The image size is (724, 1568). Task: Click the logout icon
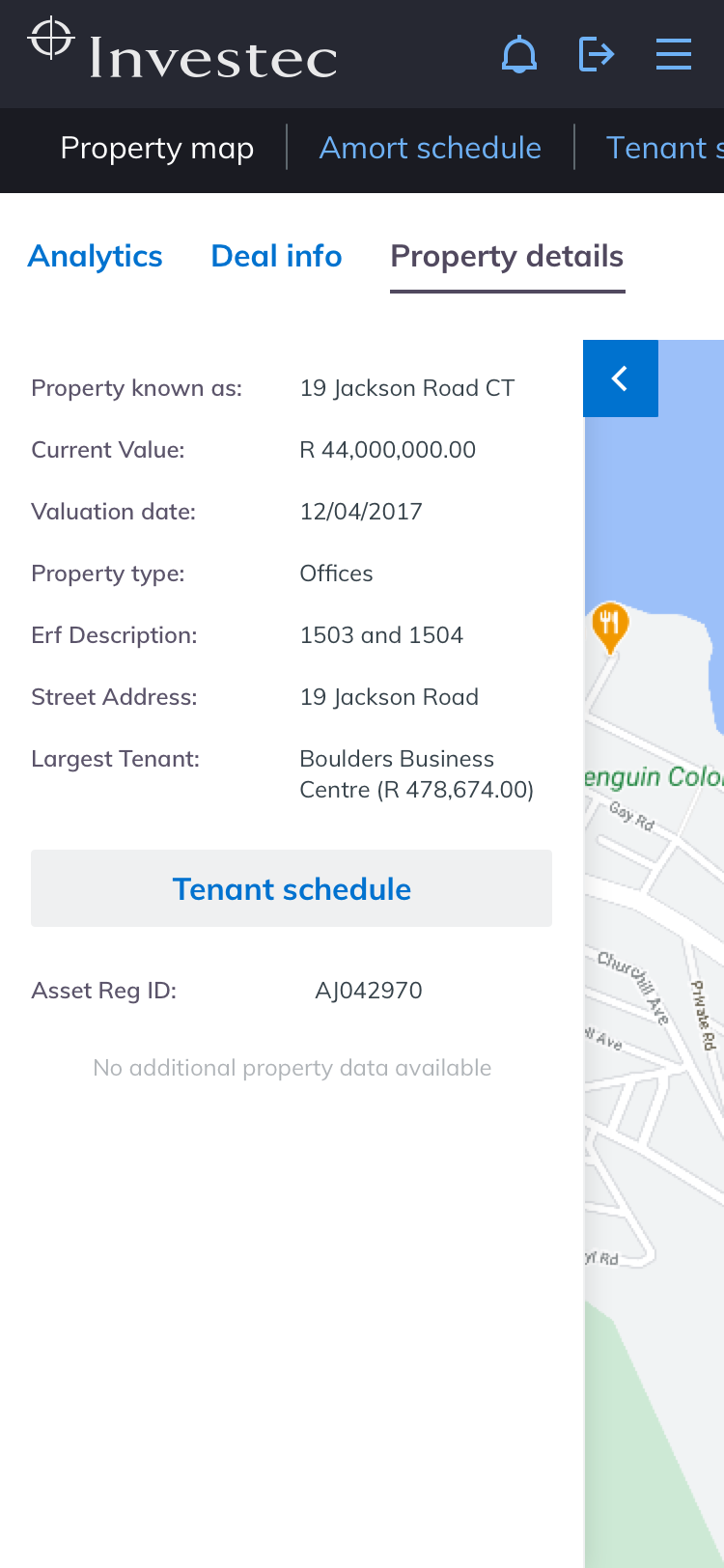[596, 54]
